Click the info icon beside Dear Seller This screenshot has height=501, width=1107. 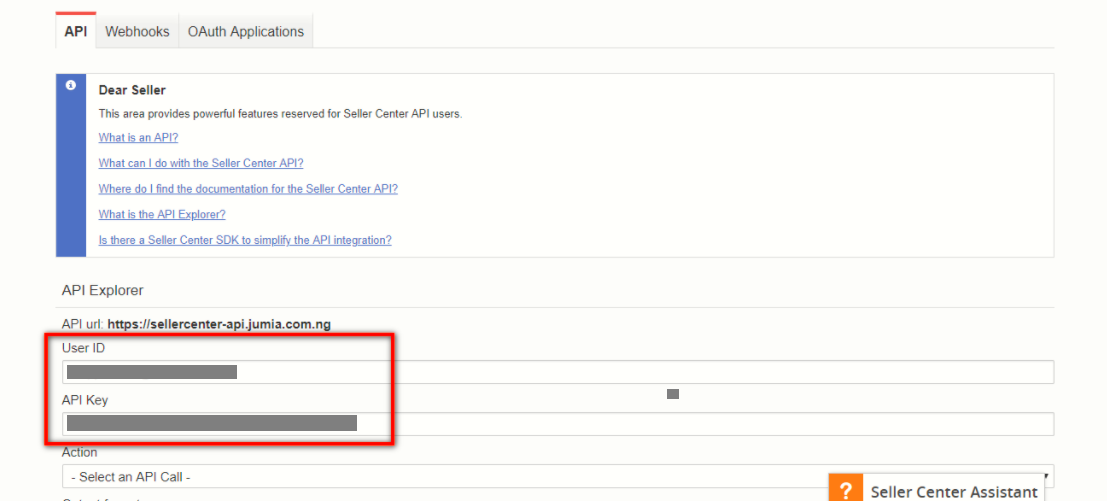[71, 85]
